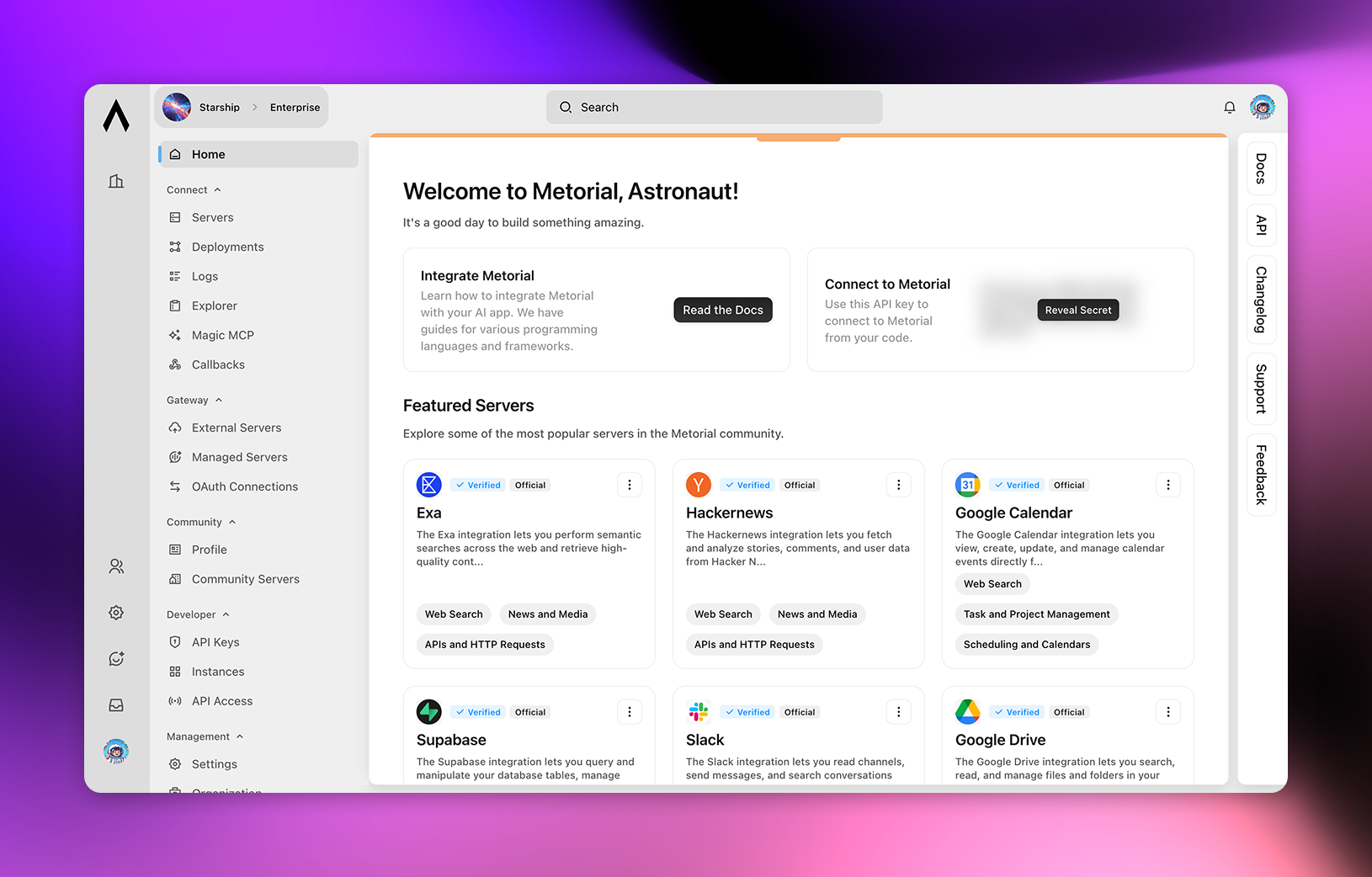
Task: Click the settings gear icon in left rail
Action: click(x=116, y=613)
